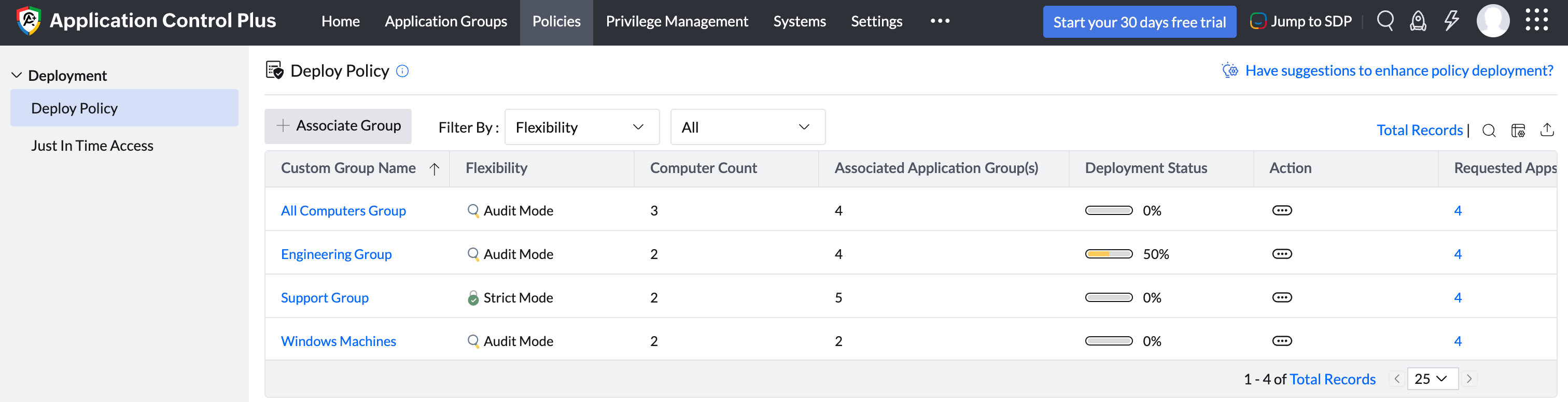Image resolution: width=1568 pixels, height=402 pixels.
Task: Click the sort arrow on Custom Group Name
Action: coord(435,169)
